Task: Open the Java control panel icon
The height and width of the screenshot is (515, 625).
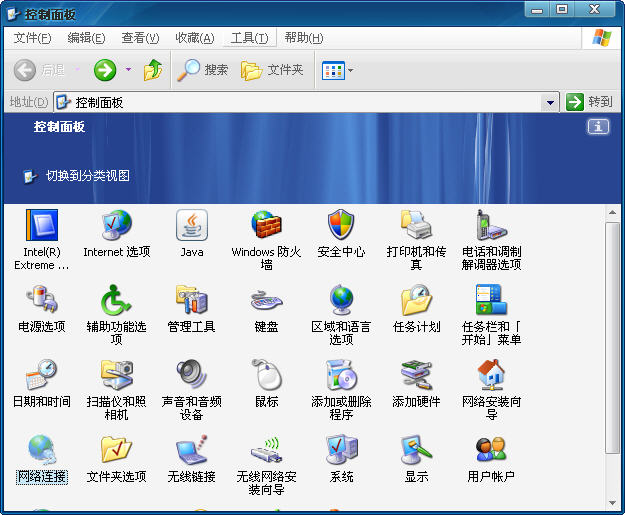Action: [x=192, y=226]
